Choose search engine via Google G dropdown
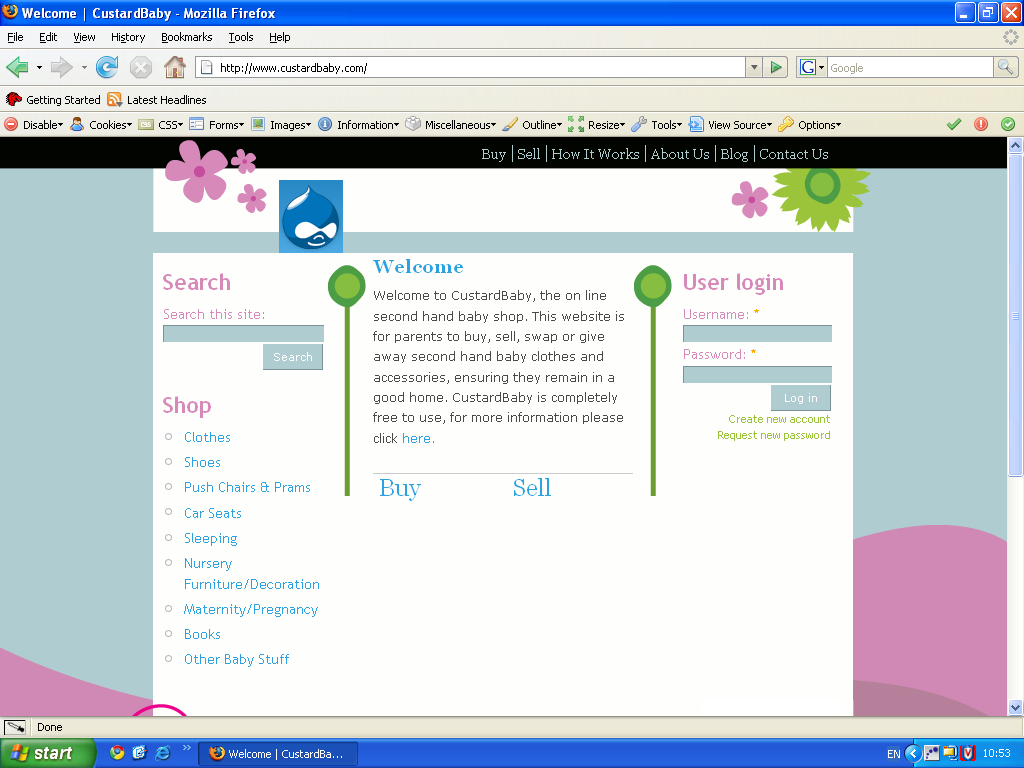 [x=812, y=67]
